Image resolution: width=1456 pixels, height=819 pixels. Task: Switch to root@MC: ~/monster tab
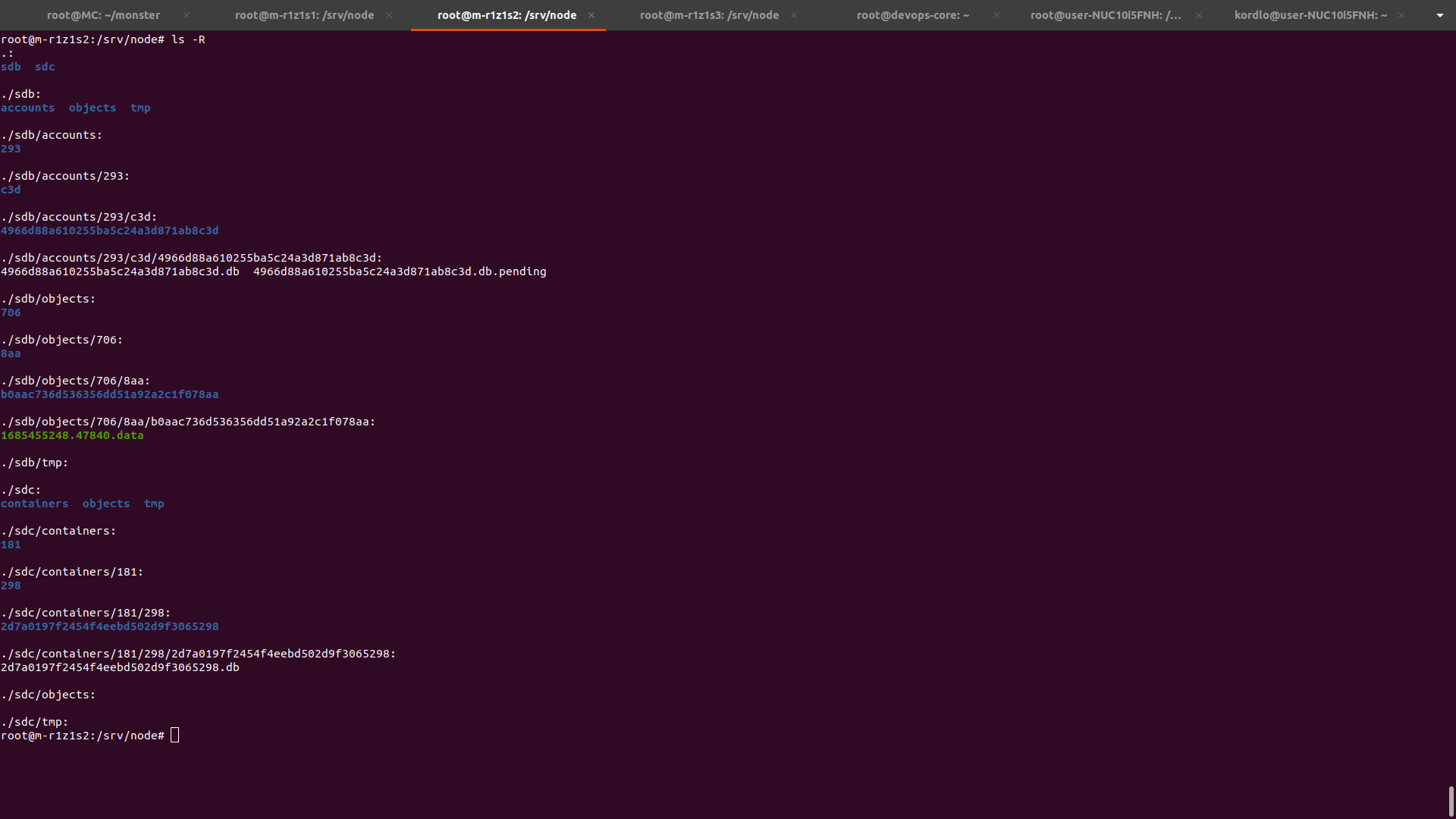[103, 15]
